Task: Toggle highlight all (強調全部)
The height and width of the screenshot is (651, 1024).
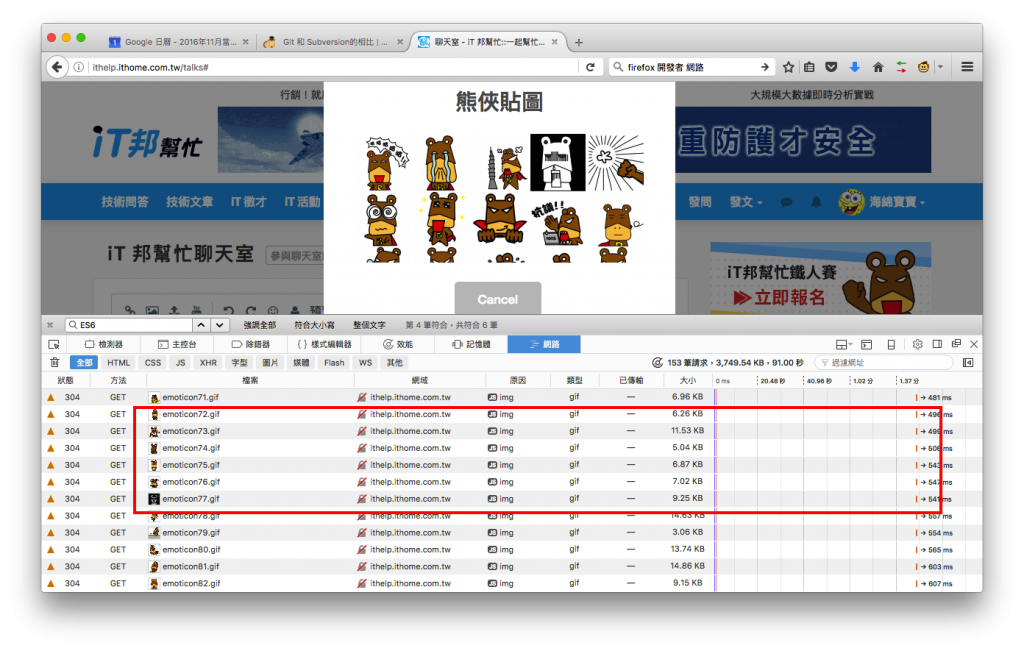Action: [x=259, y=325]
